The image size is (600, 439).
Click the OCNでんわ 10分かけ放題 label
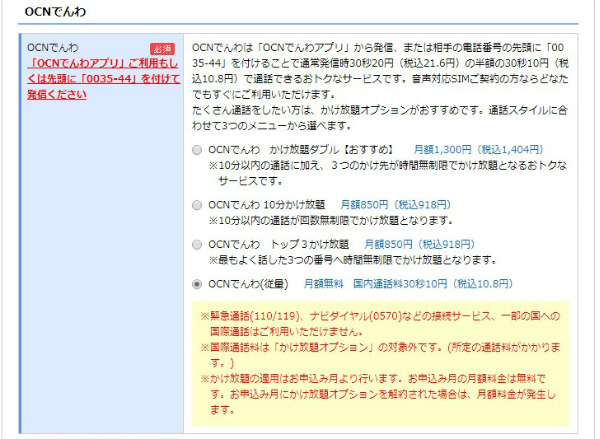tap(266, 205)
